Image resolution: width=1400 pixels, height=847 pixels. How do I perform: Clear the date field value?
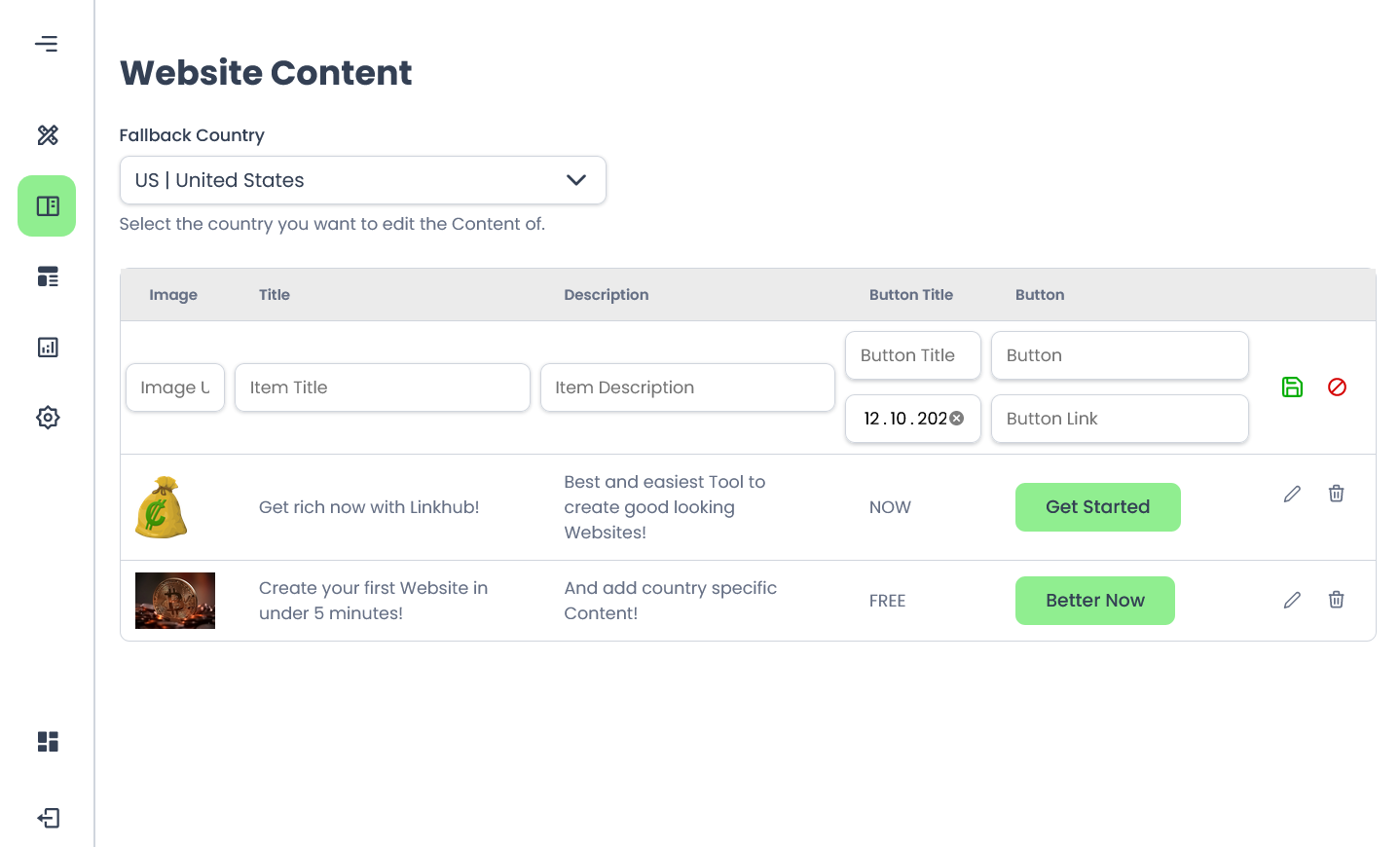coord(957,419)
